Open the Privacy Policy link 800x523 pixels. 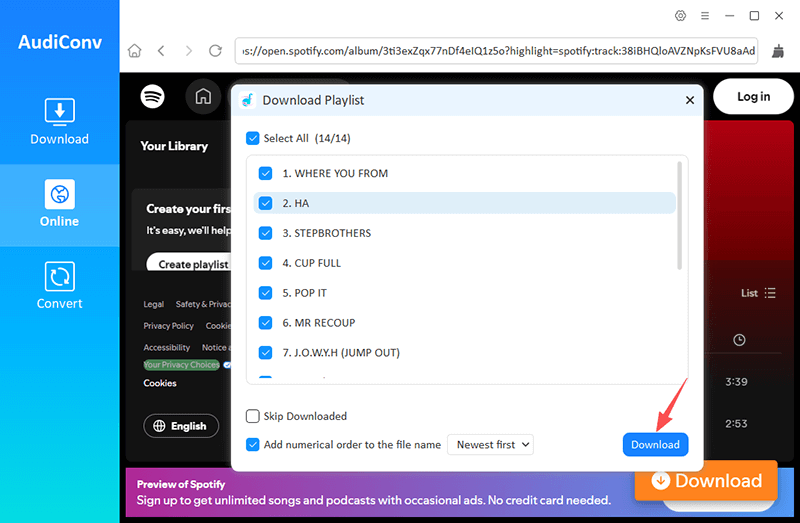tap(168, 326)
